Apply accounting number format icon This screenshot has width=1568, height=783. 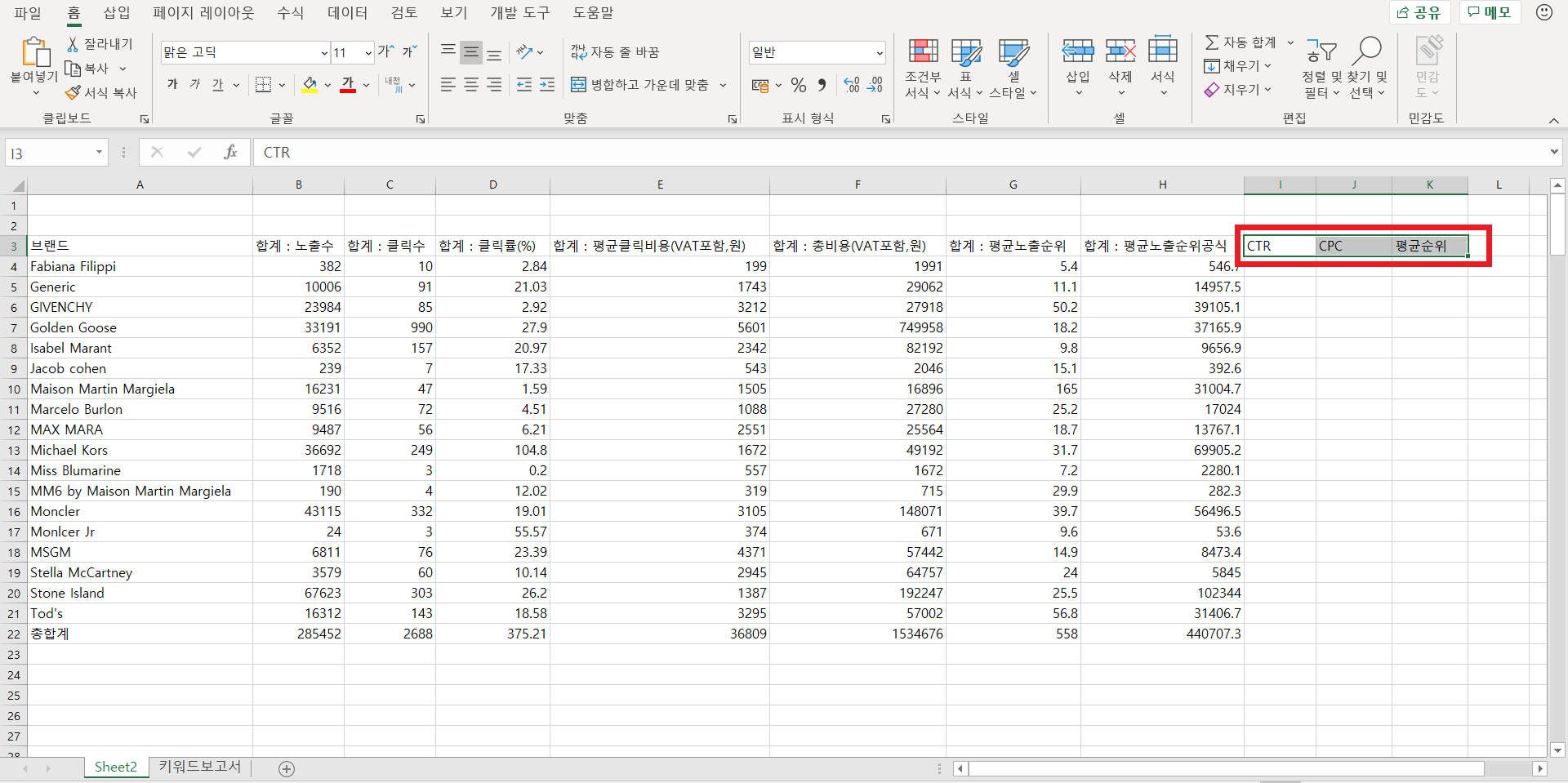[x=760, y=85]
